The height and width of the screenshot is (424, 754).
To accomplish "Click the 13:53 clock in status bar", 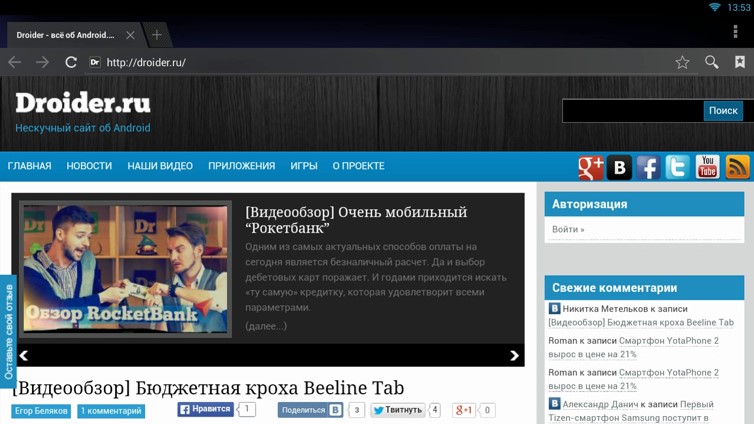I will click(738, 7).
